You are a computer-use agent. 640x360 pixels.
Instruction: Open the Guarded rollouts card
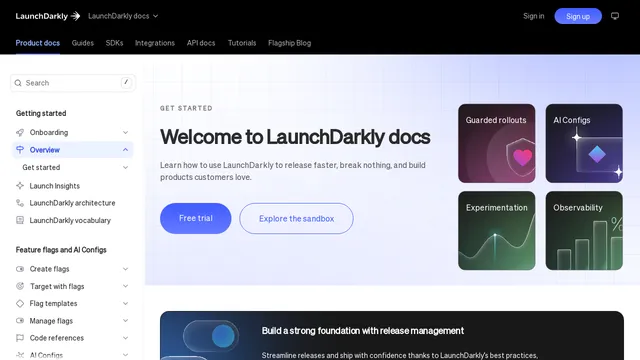(x=496, y=143)
